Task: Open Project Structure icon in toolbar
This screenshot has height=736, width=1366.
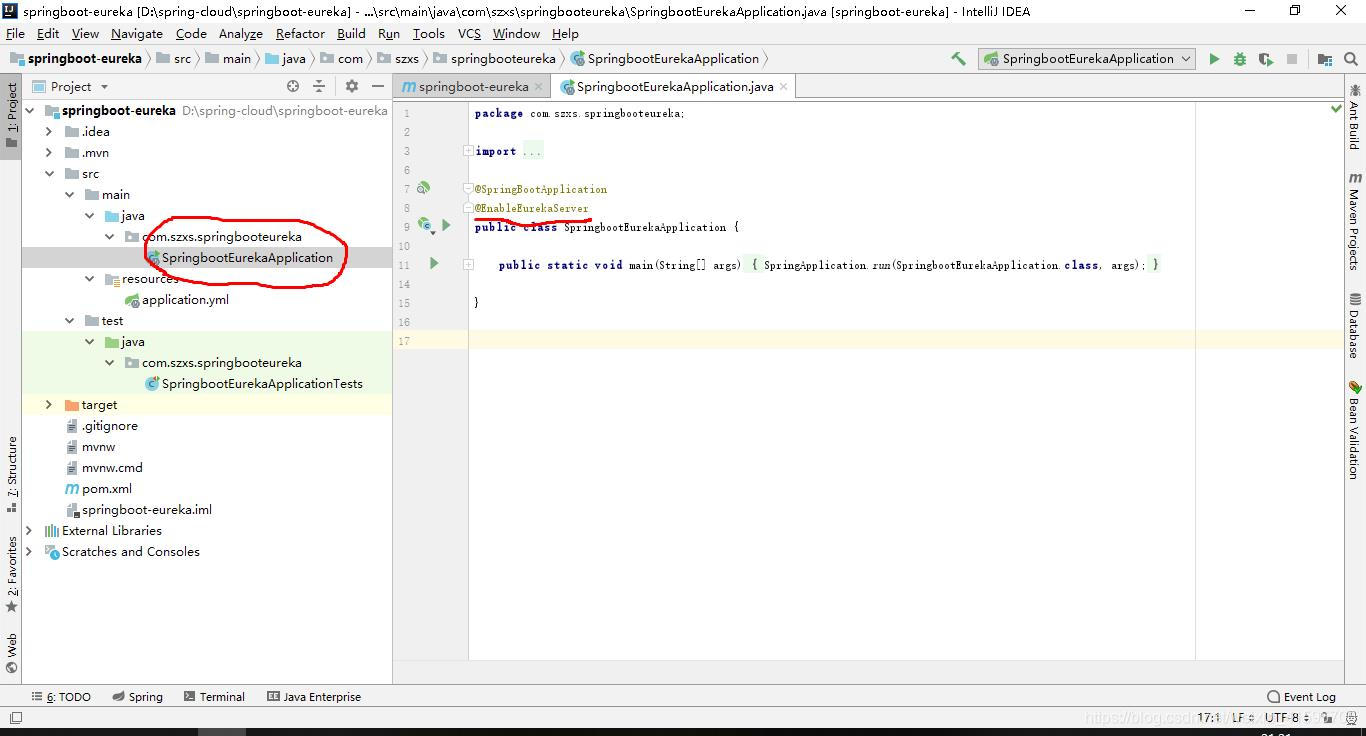Action: pos(1325,59)
